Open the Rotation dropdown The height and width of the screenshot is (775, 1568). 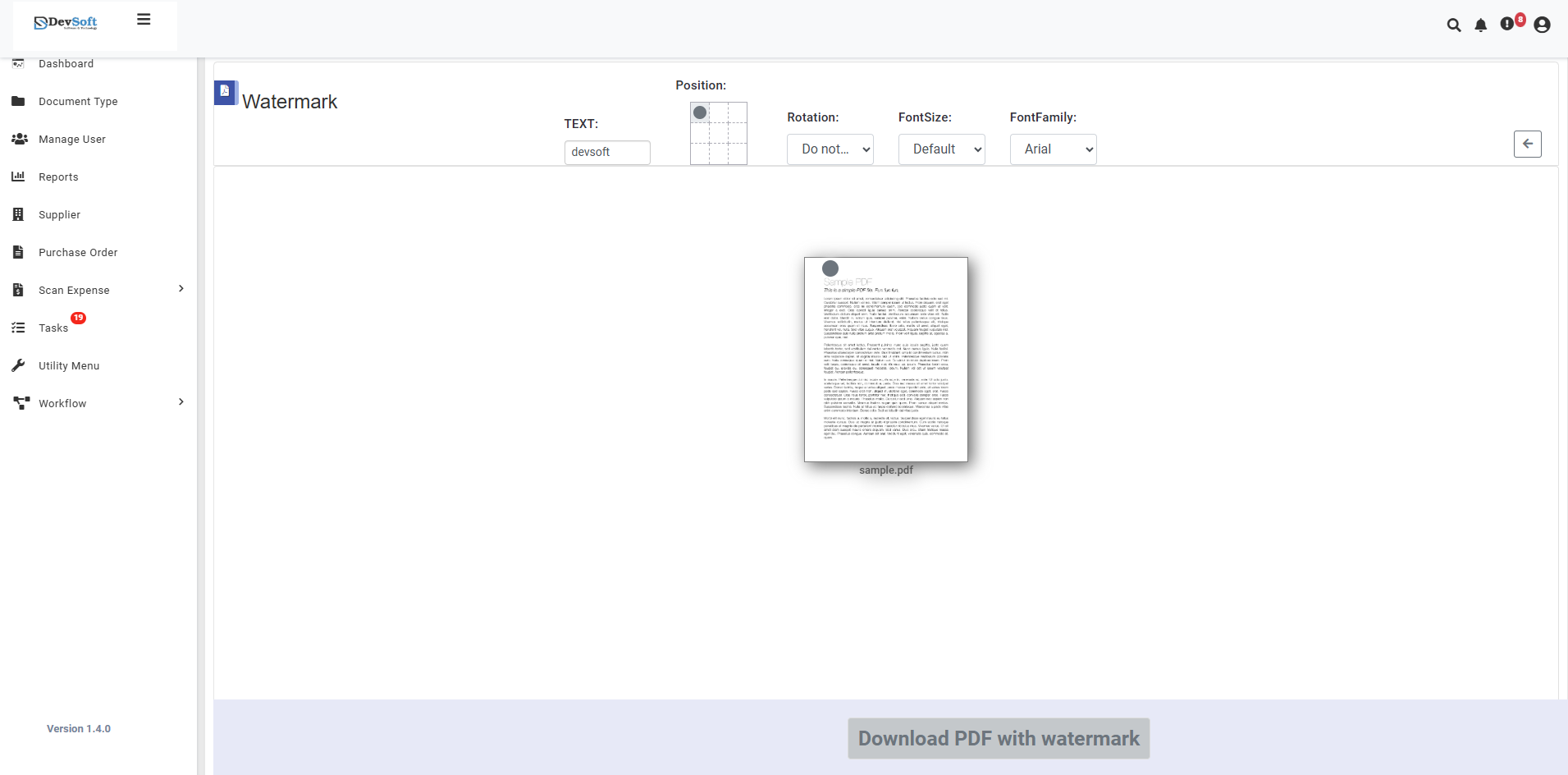(830, 149)
